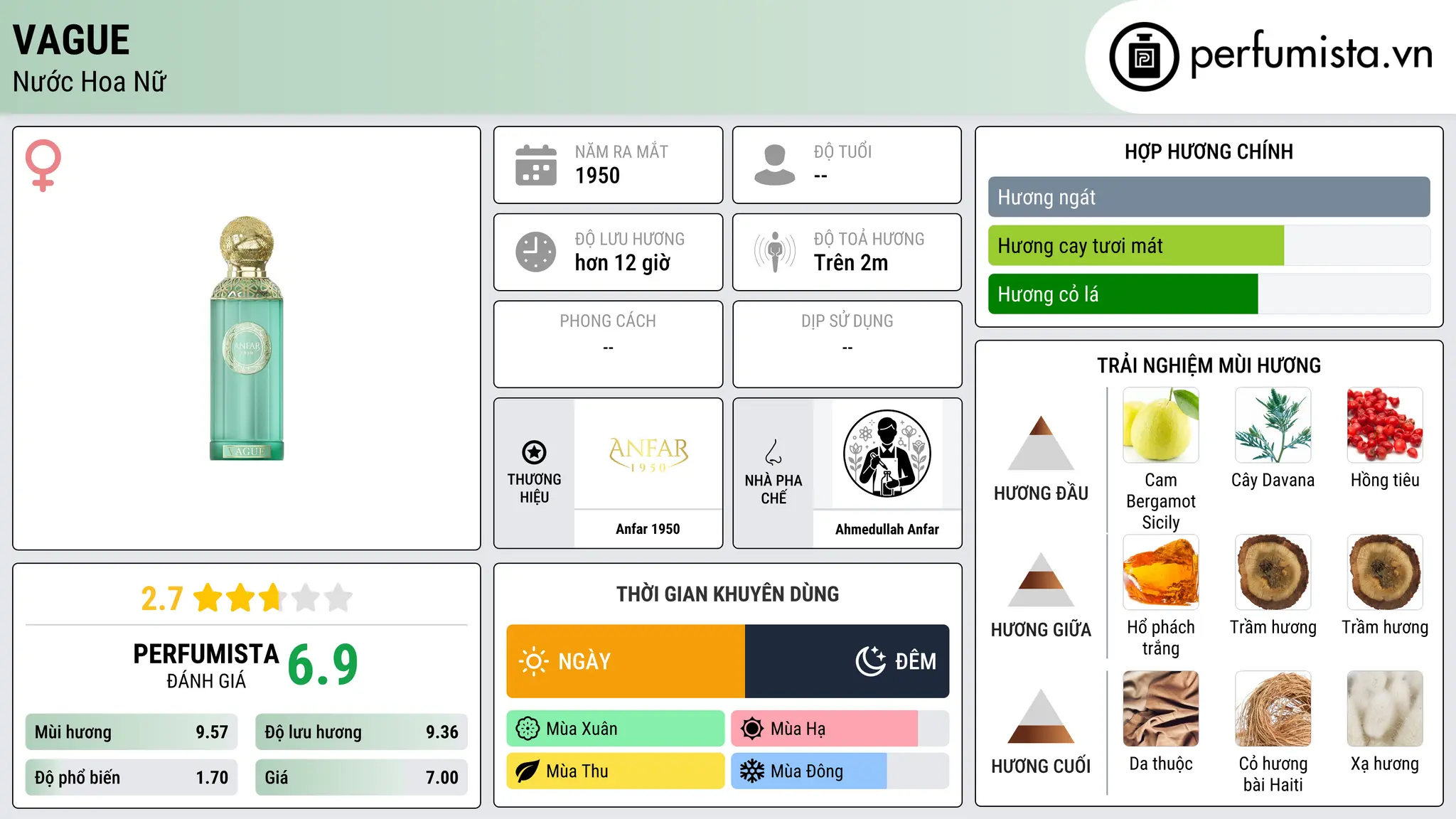1456x819 pixels.
Task: Click the hơn 12 giờ longevity value
Action: point(623,263)
